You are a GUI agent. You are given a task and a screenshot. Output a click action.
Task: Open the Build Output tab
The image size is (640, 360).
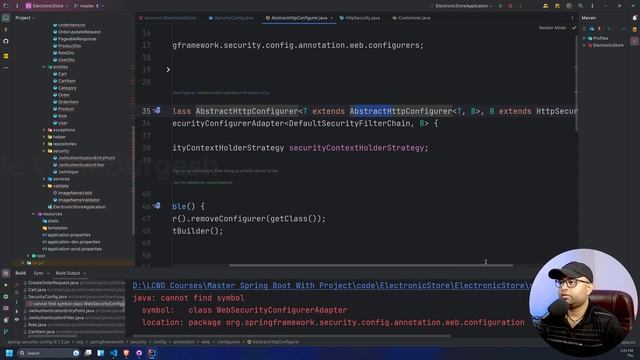tap(68, 273)
